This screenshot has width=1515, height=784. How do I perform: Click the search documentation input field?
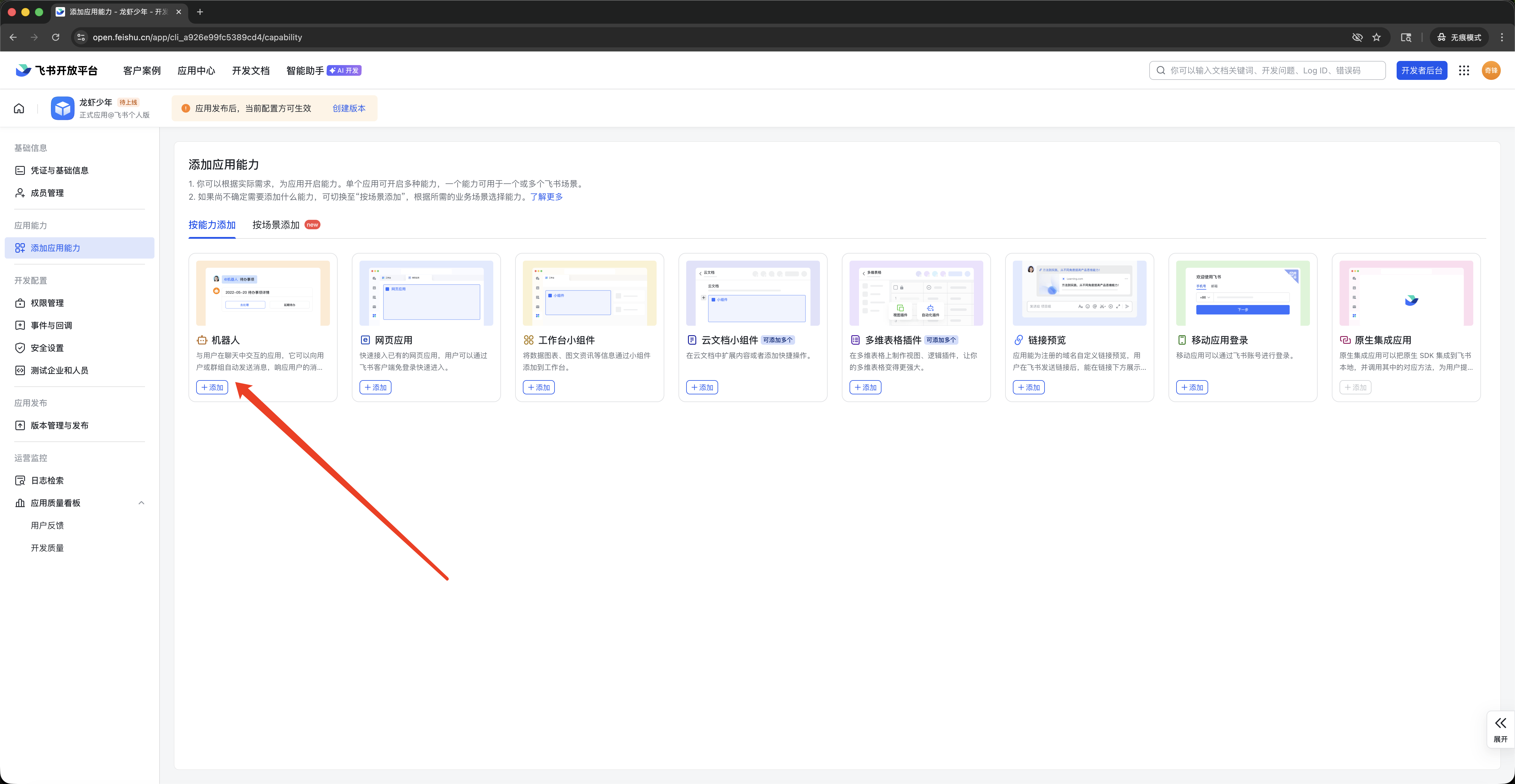(x=1267, y=71)
